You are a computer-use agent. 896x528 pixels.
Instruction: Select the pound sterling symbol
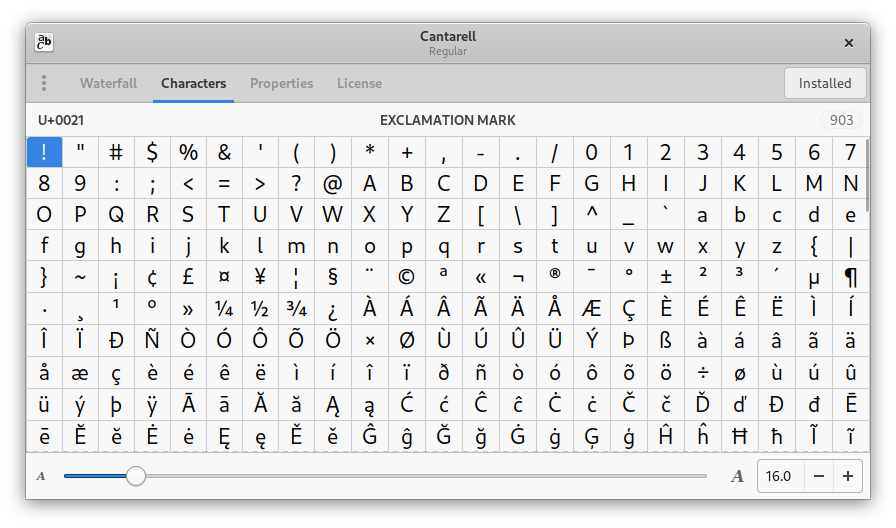[188, 276]
